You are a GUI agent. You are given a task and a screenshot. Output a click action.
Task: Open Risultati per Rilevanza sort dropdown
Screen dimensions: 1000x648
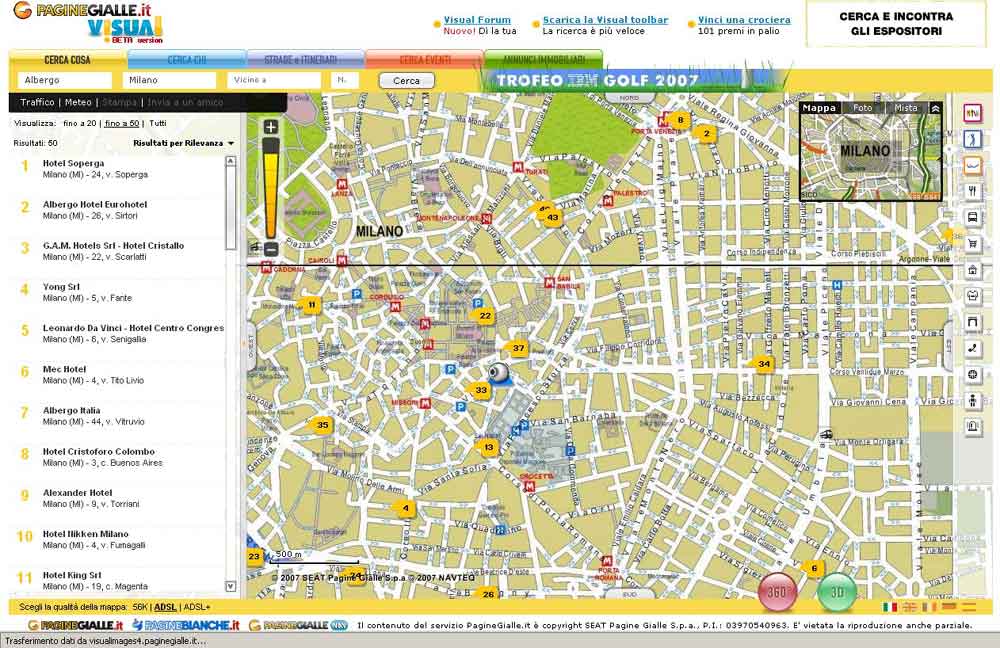184,143
